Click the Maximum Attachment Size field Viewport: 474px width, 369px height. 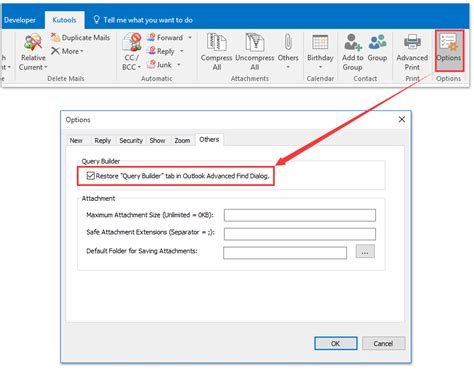pos(300,215)
